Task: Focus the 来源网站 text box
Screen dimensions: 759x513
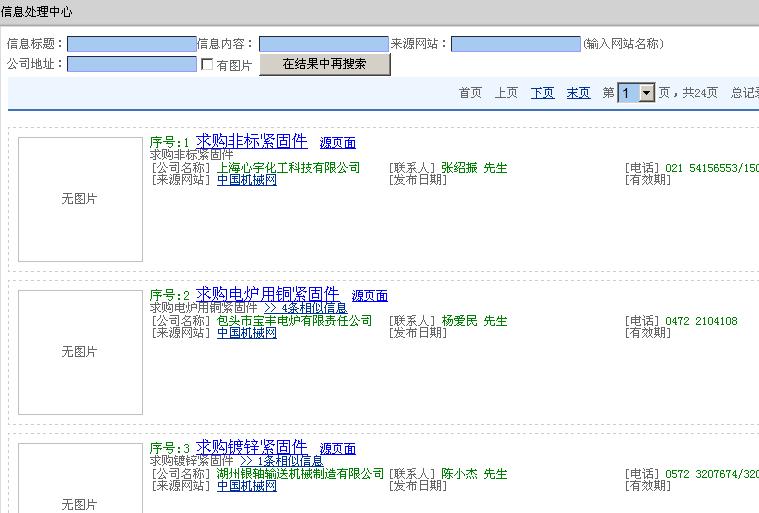Action: click(515, 44)
